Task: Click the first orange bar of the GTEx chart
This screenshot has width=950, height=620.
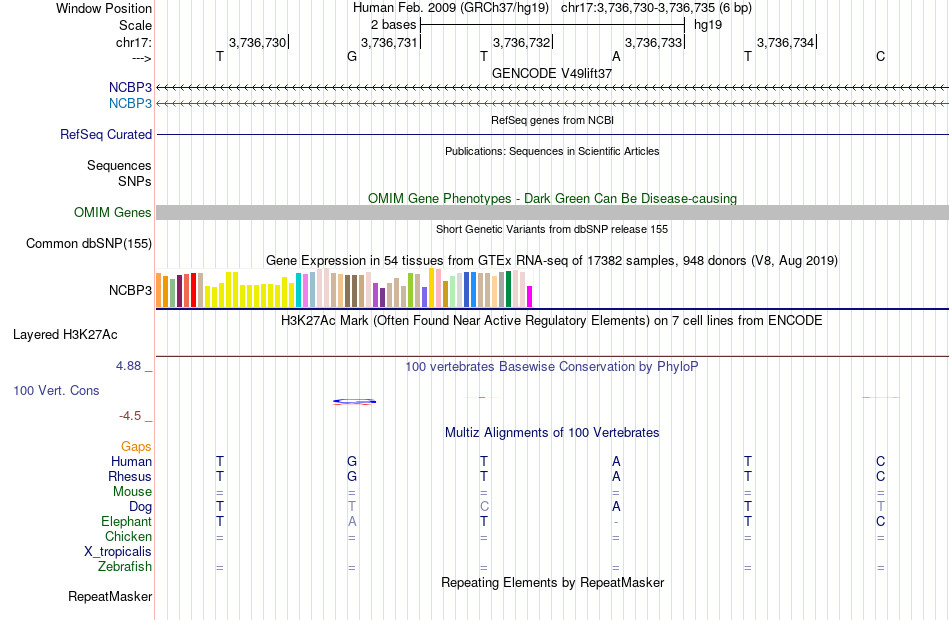Action: 159,290
